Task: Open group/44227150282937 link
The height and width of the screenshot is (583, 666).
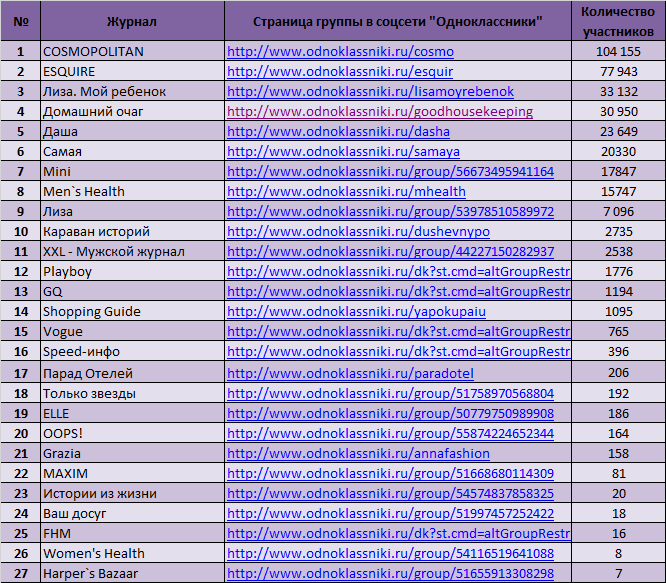Action: pyautogui.click(x=390, y=251)
